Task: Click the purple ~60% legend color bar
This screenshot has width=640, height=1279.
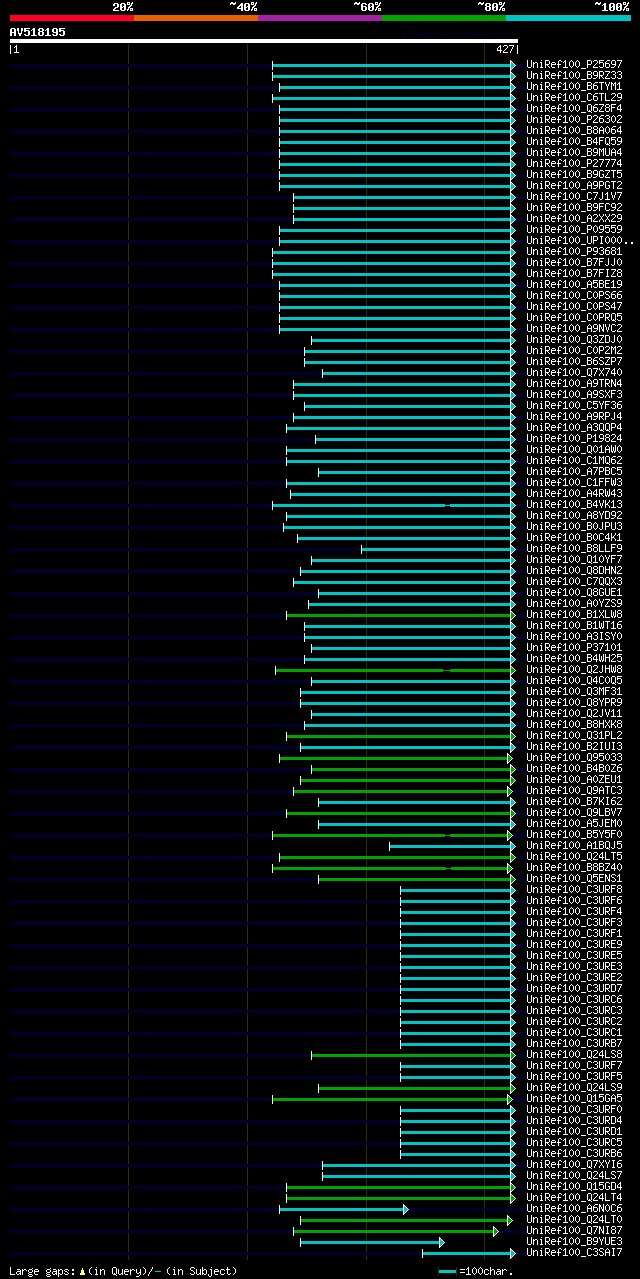Action: tap(320, 18)
